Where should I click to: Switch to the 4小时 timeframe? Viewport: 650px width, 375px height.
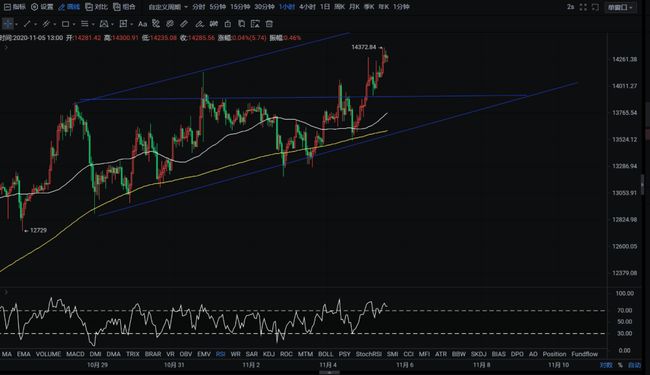coord(307,7)
